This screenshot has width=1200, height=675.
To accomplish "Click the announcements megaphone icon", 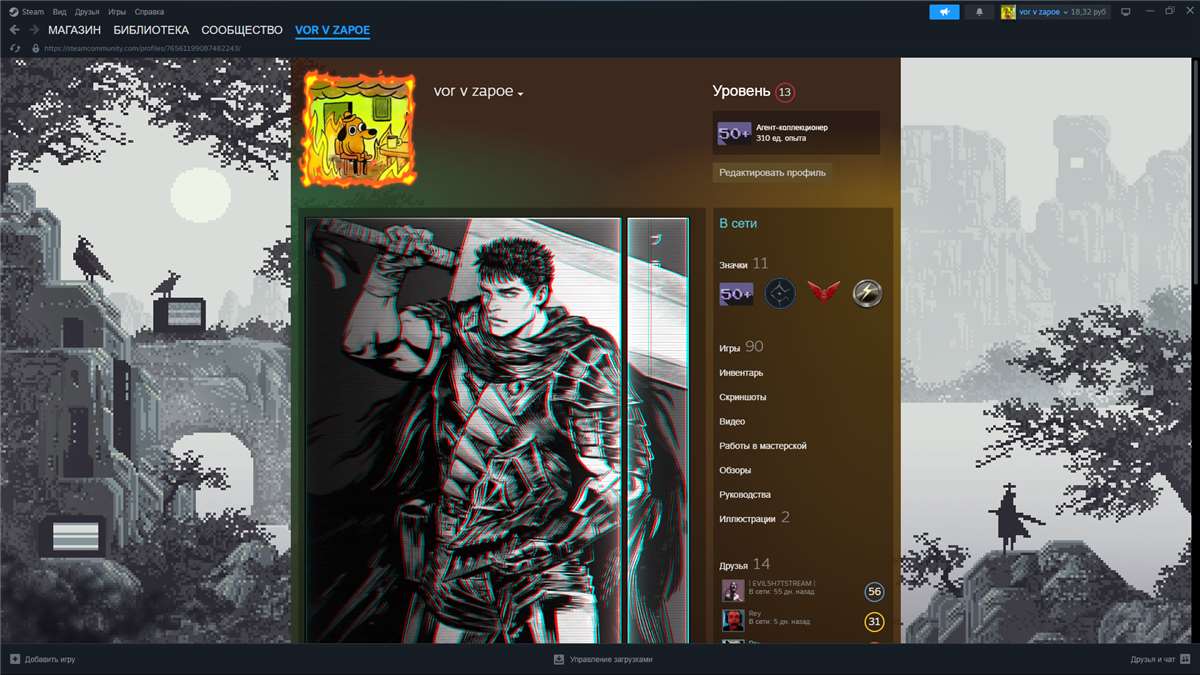I will [944, 12].
